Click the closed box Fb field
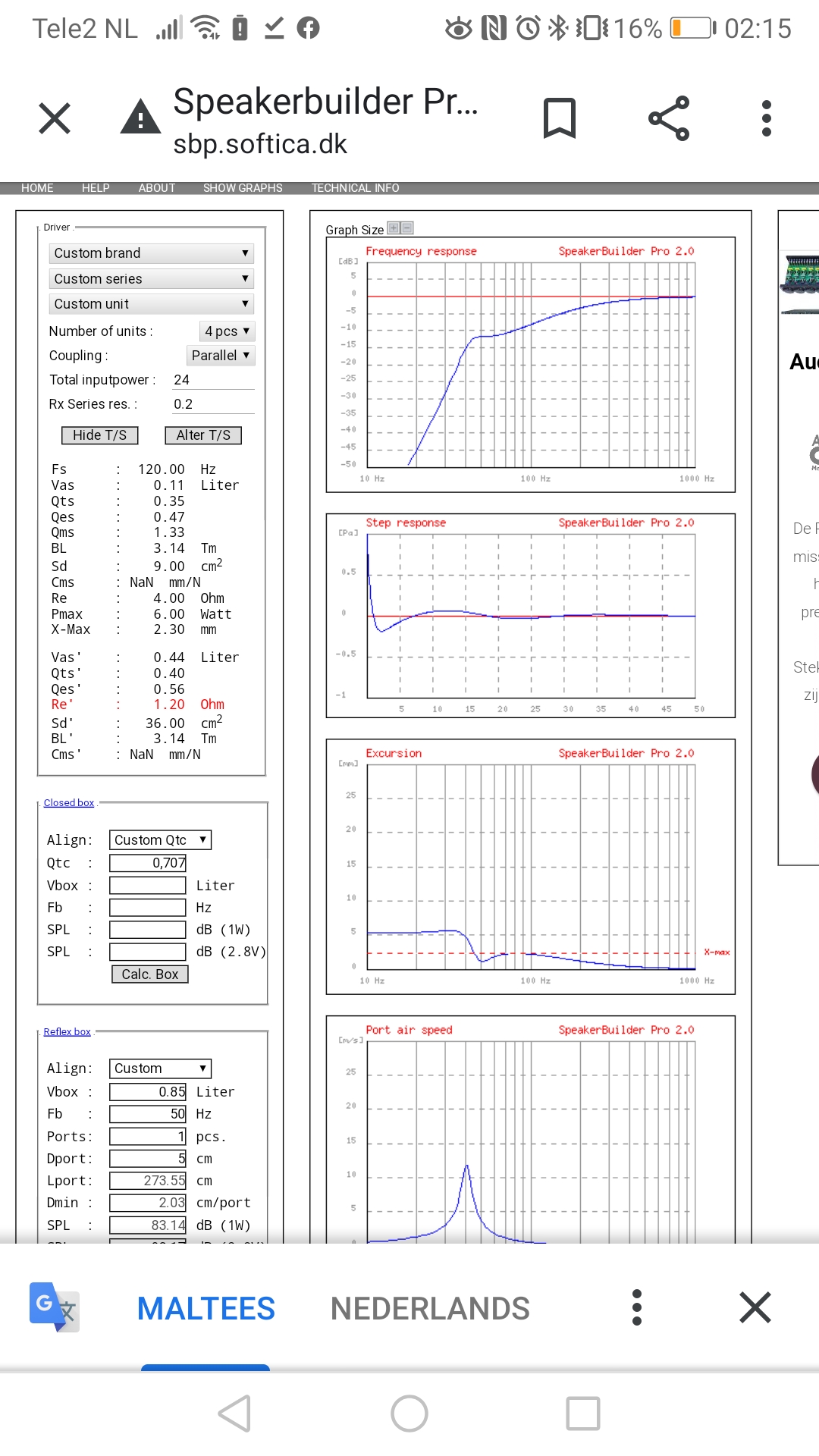Image resolution: width=819 pixels, height=1456 pixels. (148, 908)
